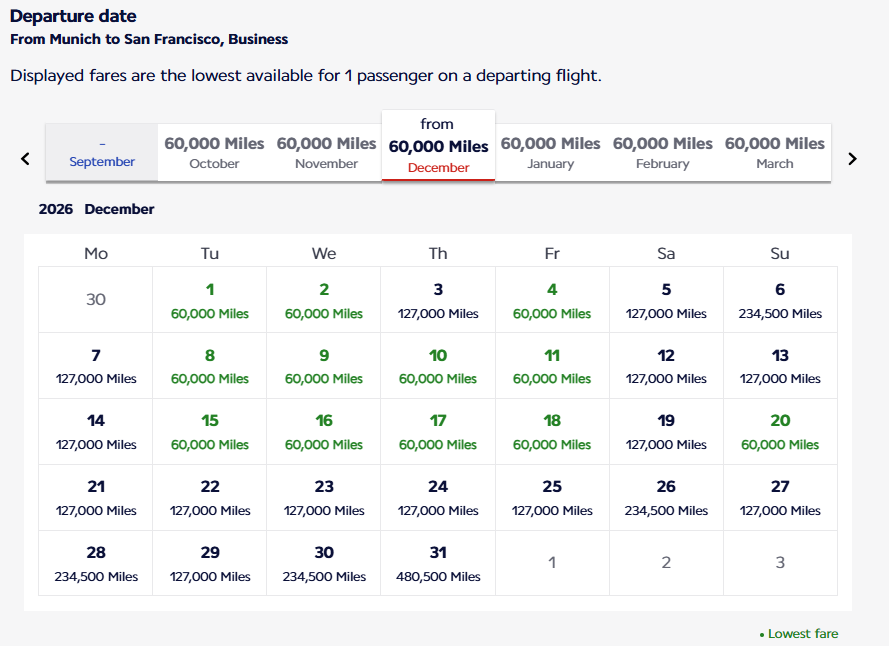
Task: Select the December month tab
Action: pos(438,146)
